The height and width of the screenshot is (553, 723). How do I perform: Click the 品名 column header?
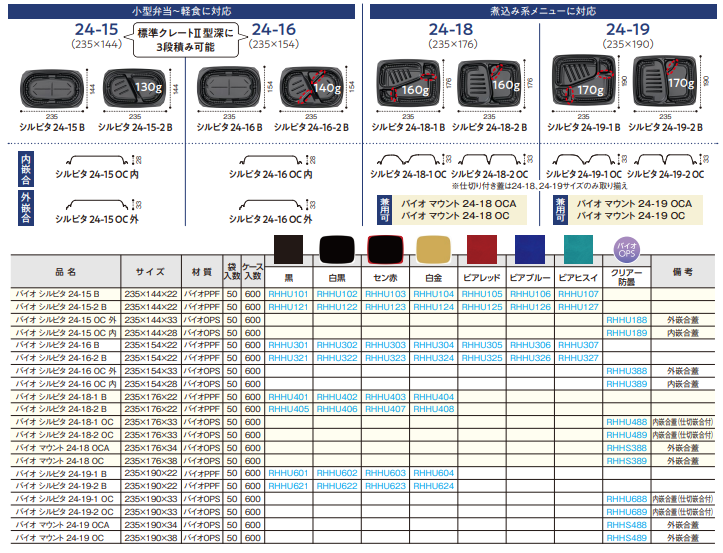point(66,271)
